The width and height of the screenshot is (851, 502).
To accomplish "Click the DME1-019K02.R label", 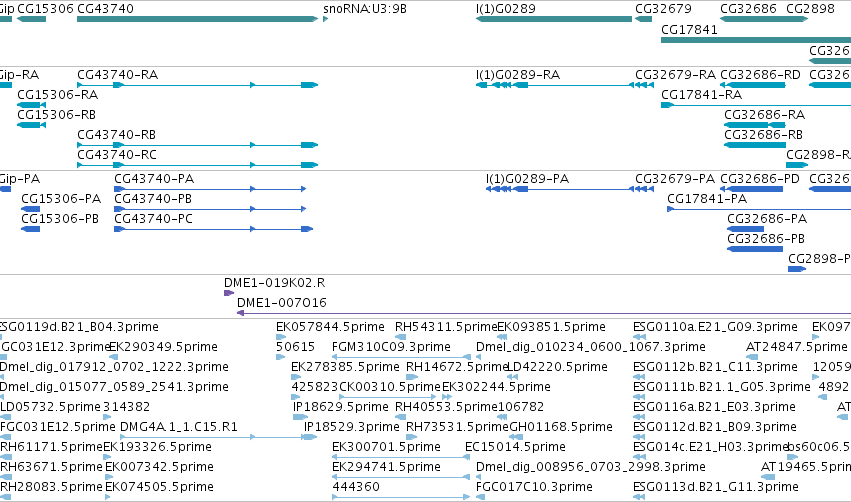I will tap(275, 283).
